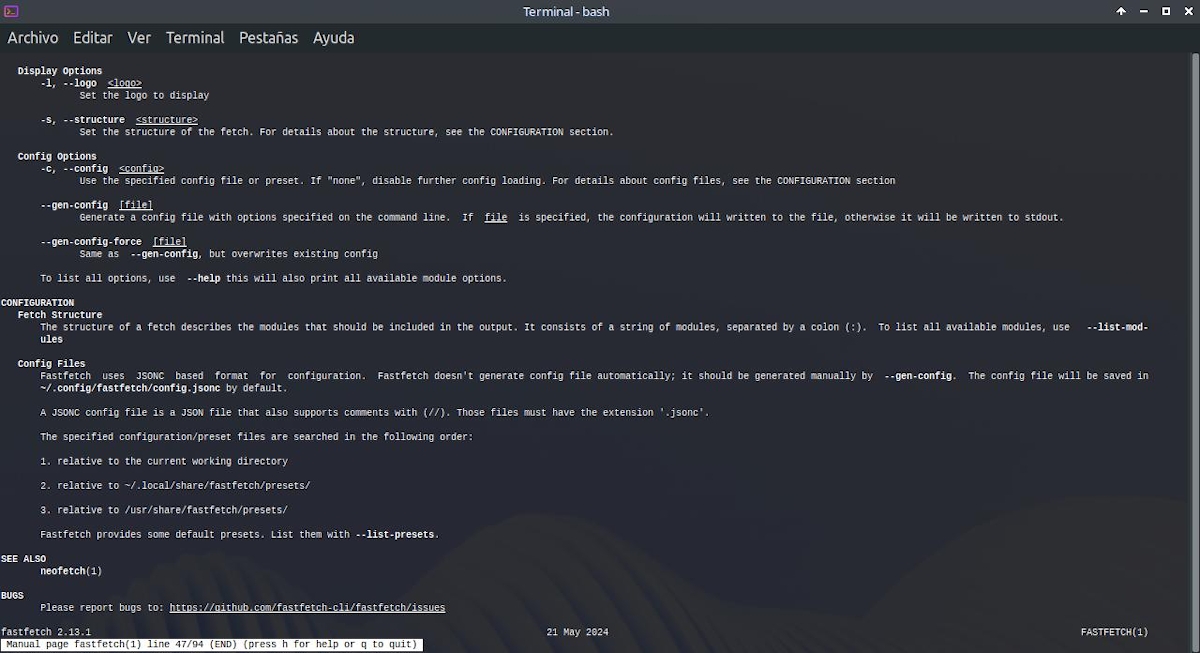1200x653 pixels.
Task: Open the Terminal menu
Action: point(194,38)
